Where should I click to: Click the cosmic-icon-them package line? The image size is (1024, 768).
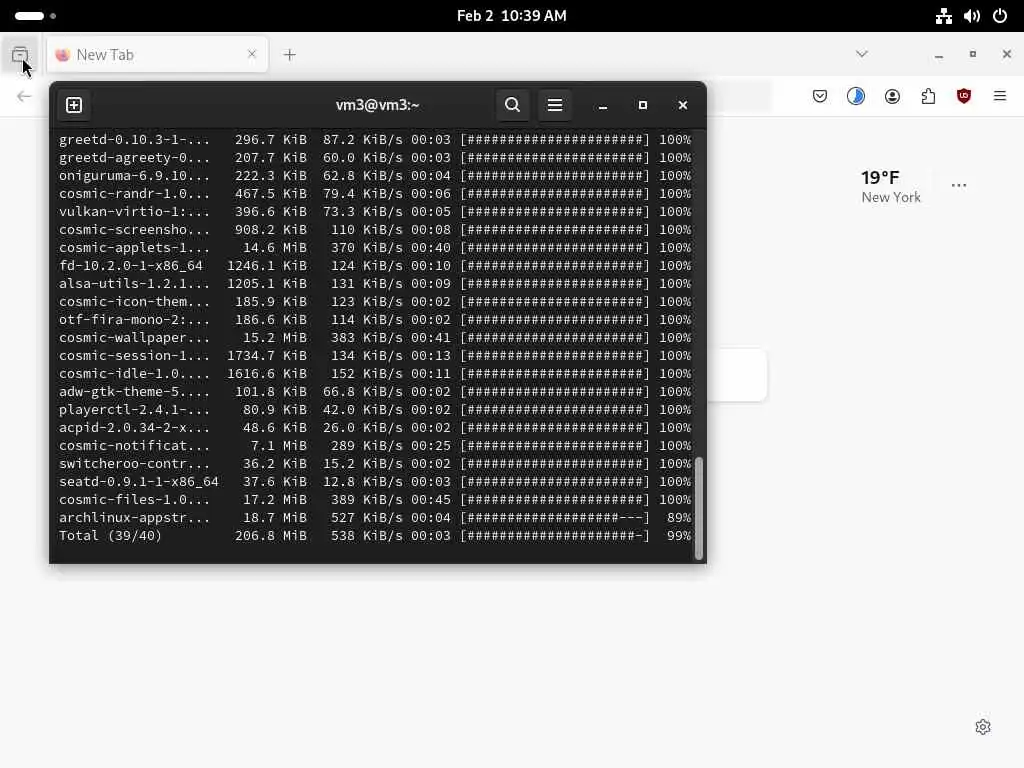click(x=375, y=302)
